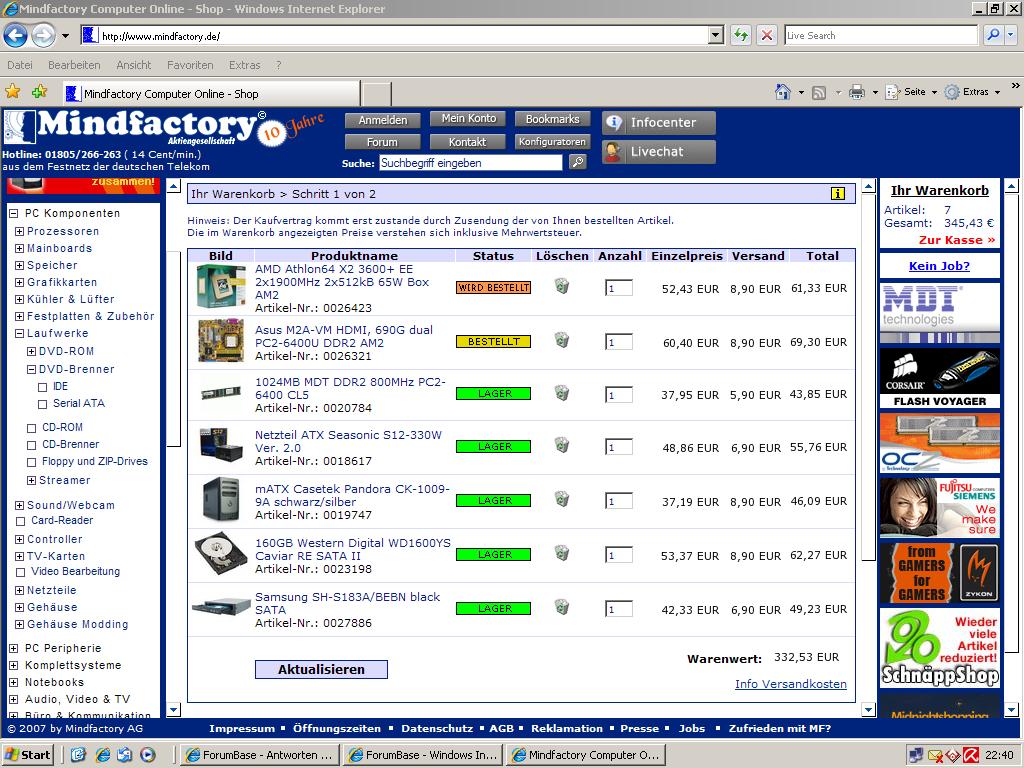Click the browser Forward arrow button

(x=44, y=35)
